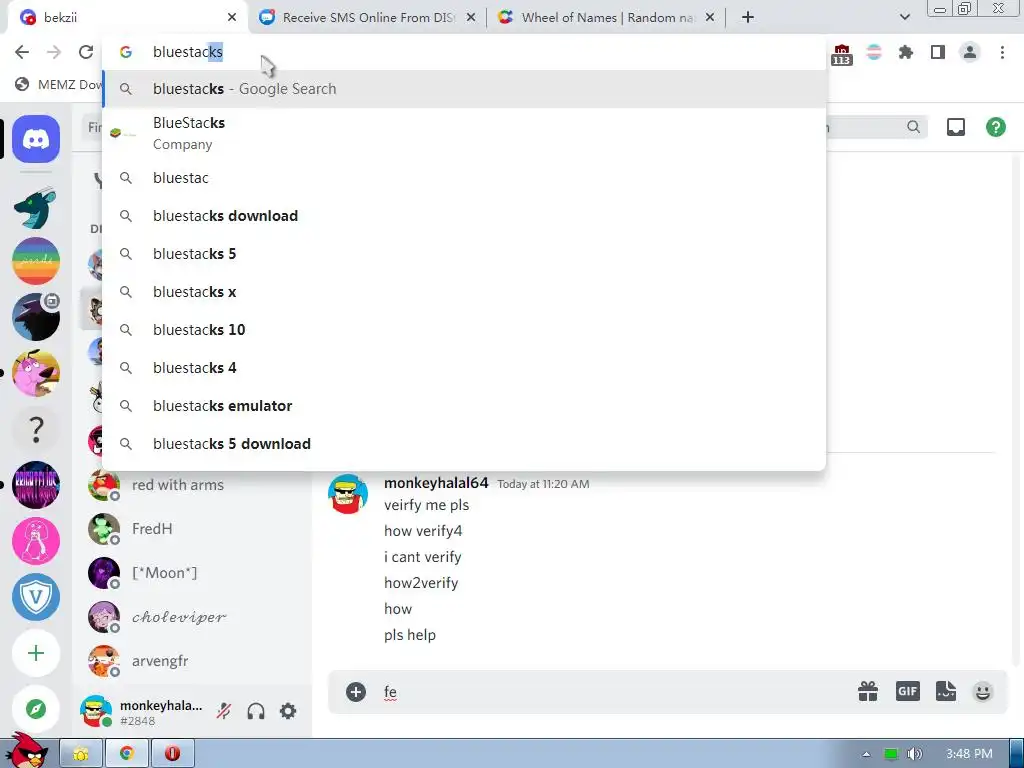Open the blue shield V server icon

pos(36,597)
